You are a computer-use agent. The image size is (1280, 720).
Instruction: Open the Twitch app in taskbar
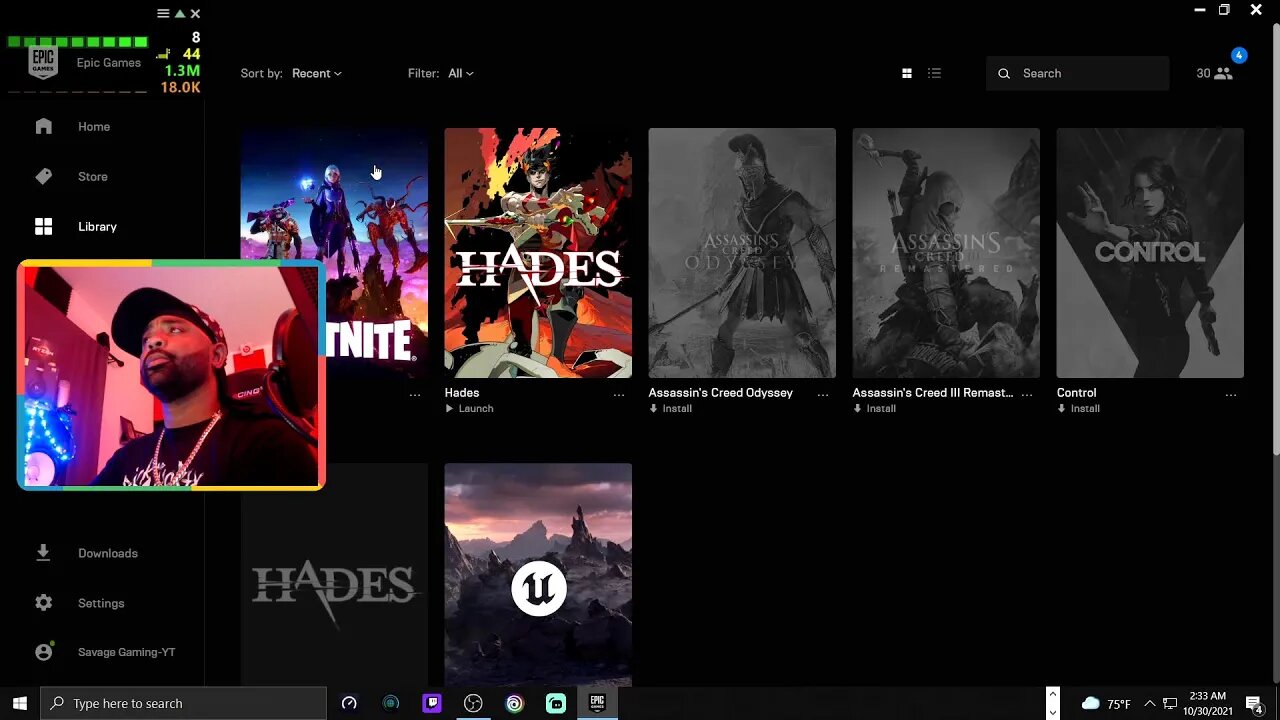coord(432,703)
